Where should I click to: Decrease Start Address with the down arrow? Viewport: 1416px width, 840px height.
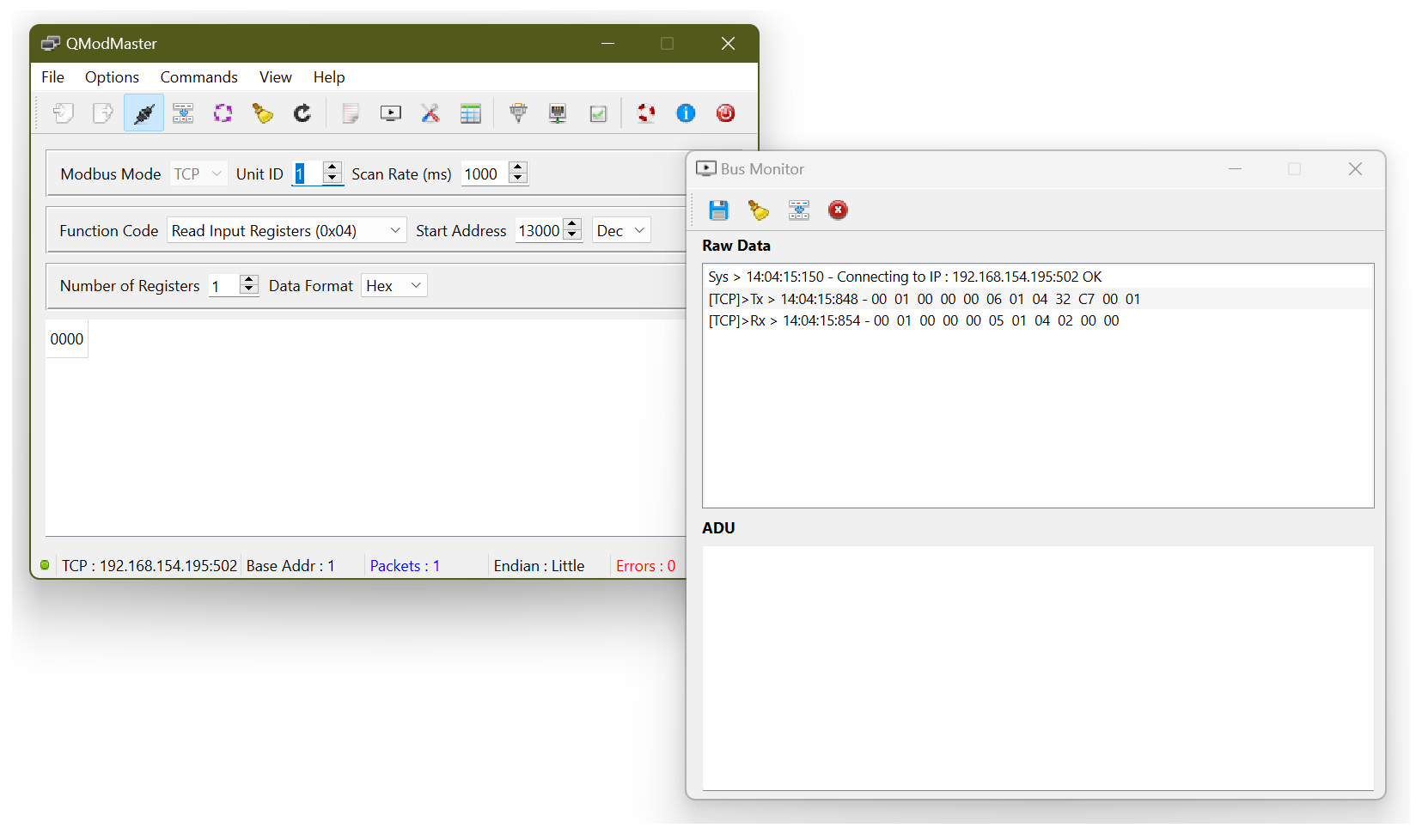click(x=572, y=236)
